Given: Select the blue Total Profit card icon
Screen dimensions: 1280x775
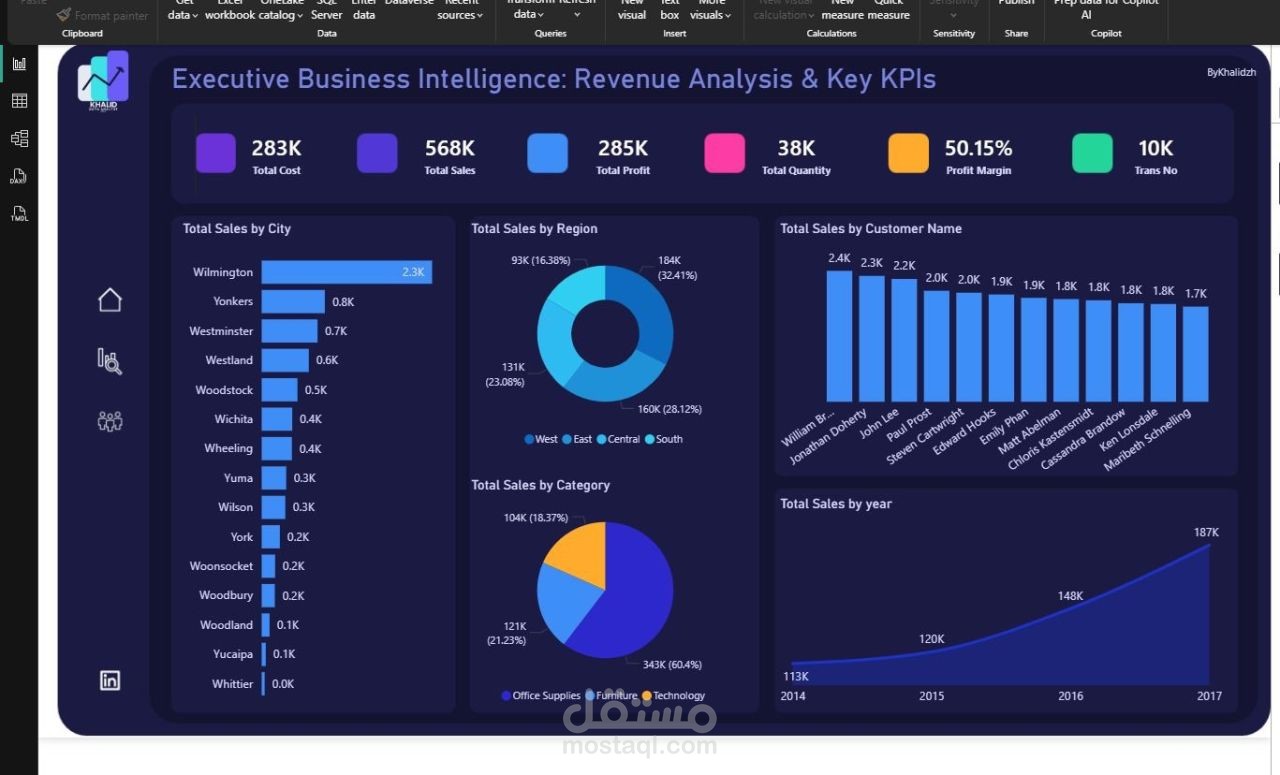Looking at the screenshot, I should (548, 154).
